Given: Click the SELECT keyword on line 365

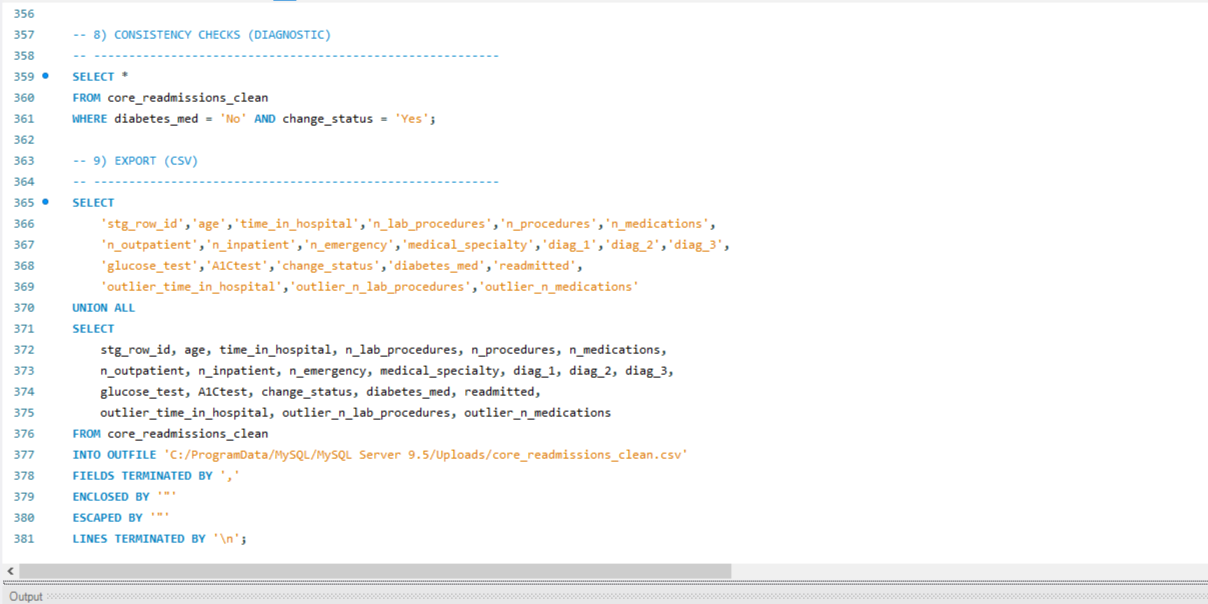Looking at the screenshot, I should (x=93, y=202).
